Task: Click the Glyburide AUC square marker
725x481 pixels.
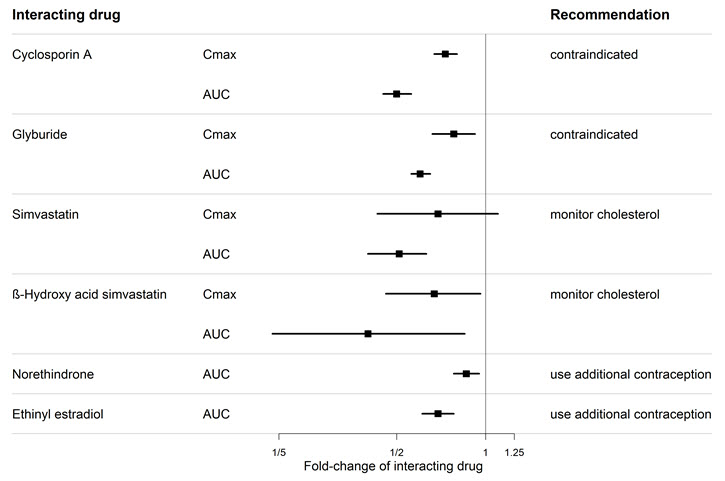Action: [x=420, y=174]
